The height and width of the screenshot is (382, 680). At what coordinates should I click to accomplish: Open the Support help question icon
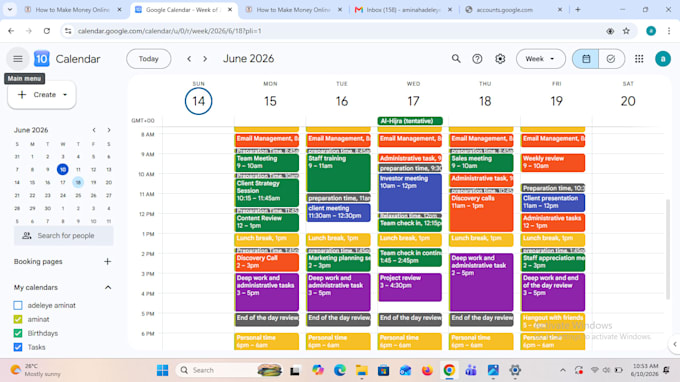tap(477, 59)
